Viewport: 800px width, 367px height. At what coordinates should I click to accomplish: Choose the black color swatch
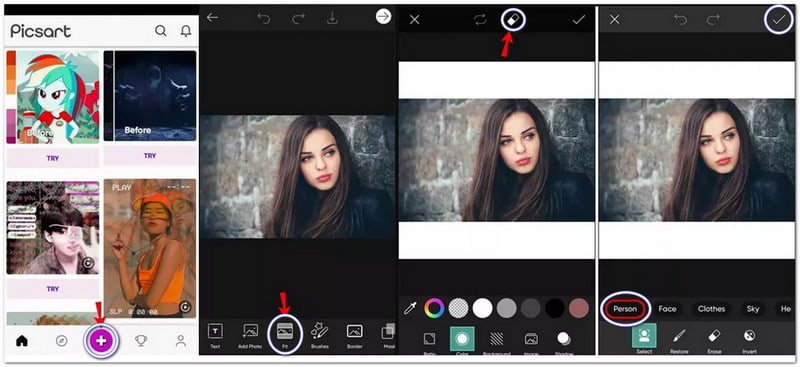(555, 308)
